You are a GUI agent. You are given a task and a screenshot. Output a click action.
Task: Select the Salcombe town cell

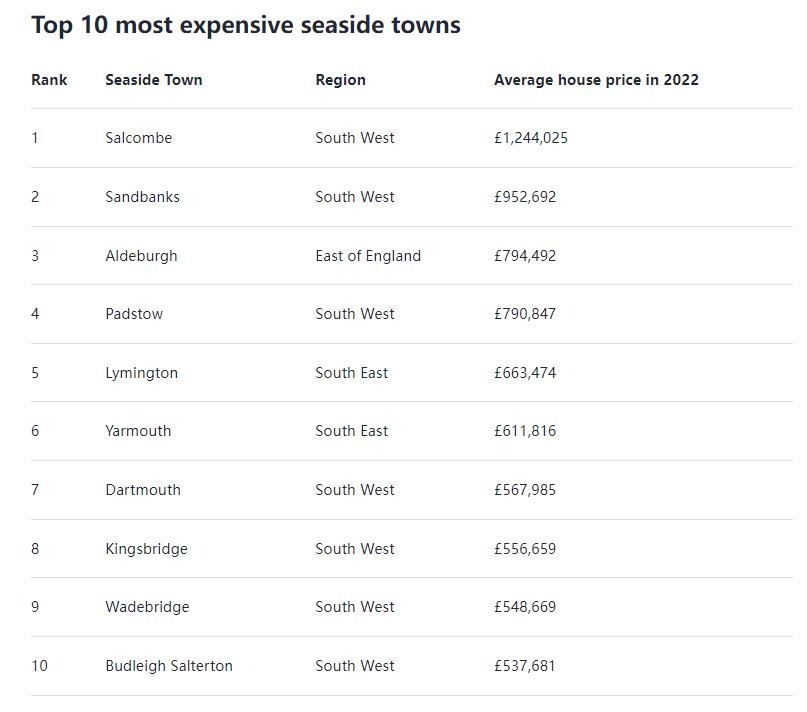(138, 138)
